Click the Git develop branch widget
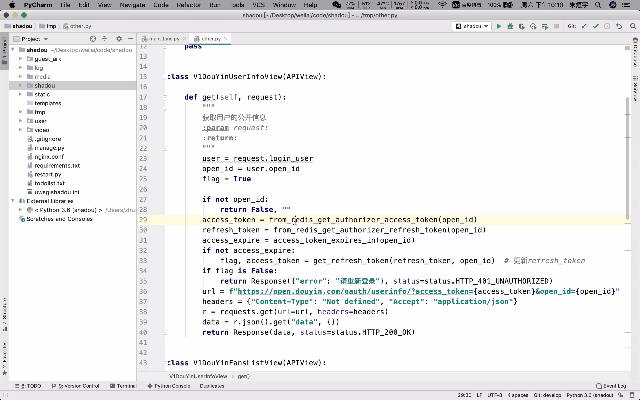Viewport: 640px width, 400px height. pos(547,395)
